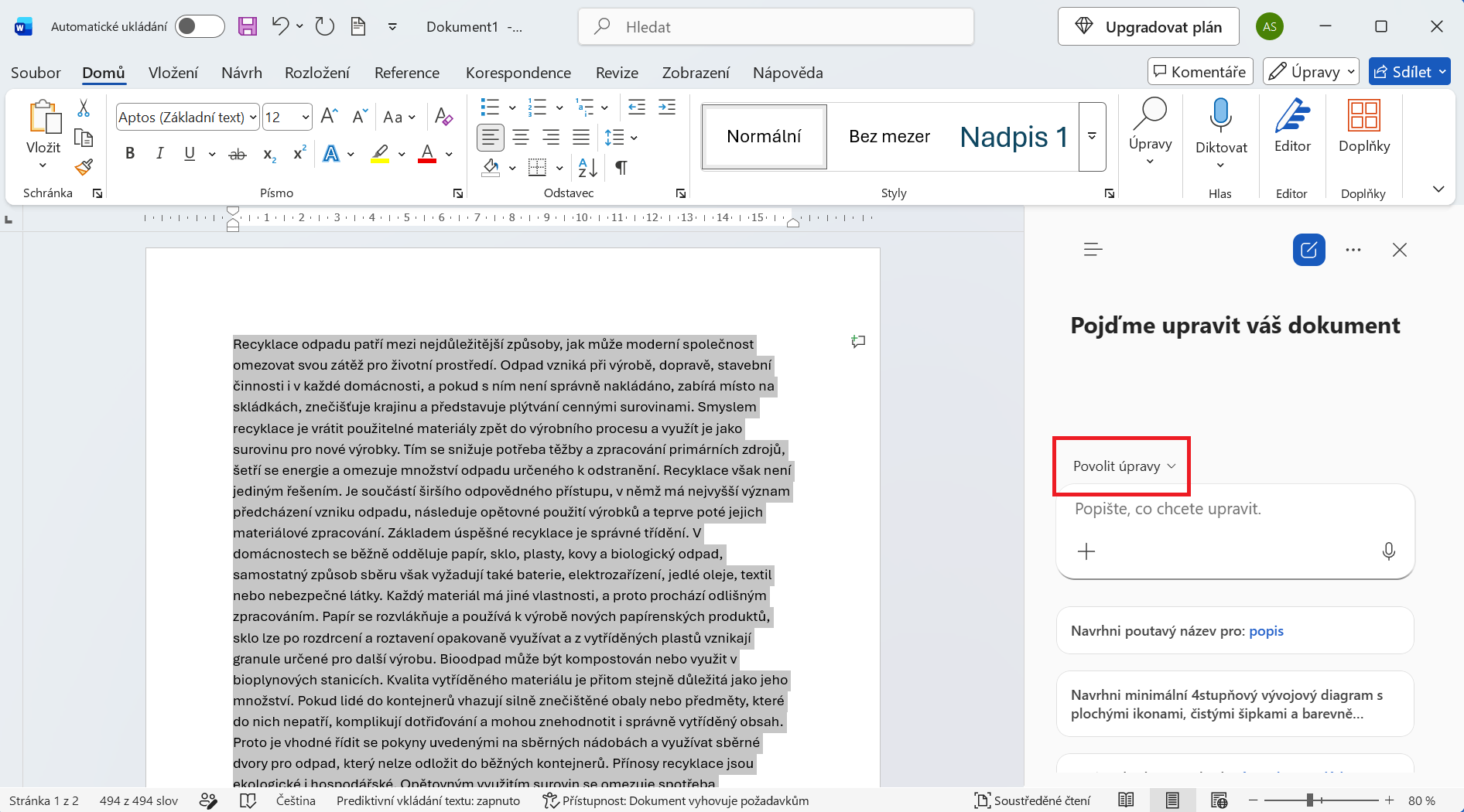The height and width of the screenshot is (812, 1464).
Task: Decrease paragraph indent
Action: [637, 107]
